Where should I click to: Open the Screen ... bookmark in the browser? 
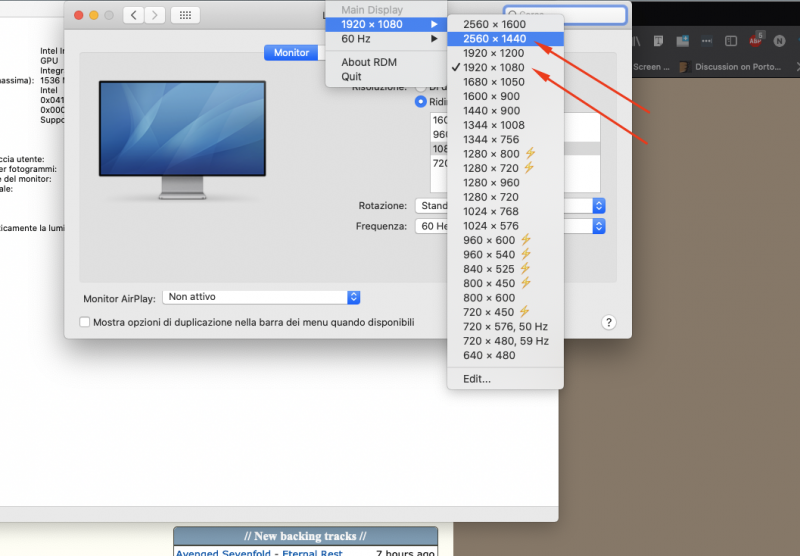pos(651,67)
